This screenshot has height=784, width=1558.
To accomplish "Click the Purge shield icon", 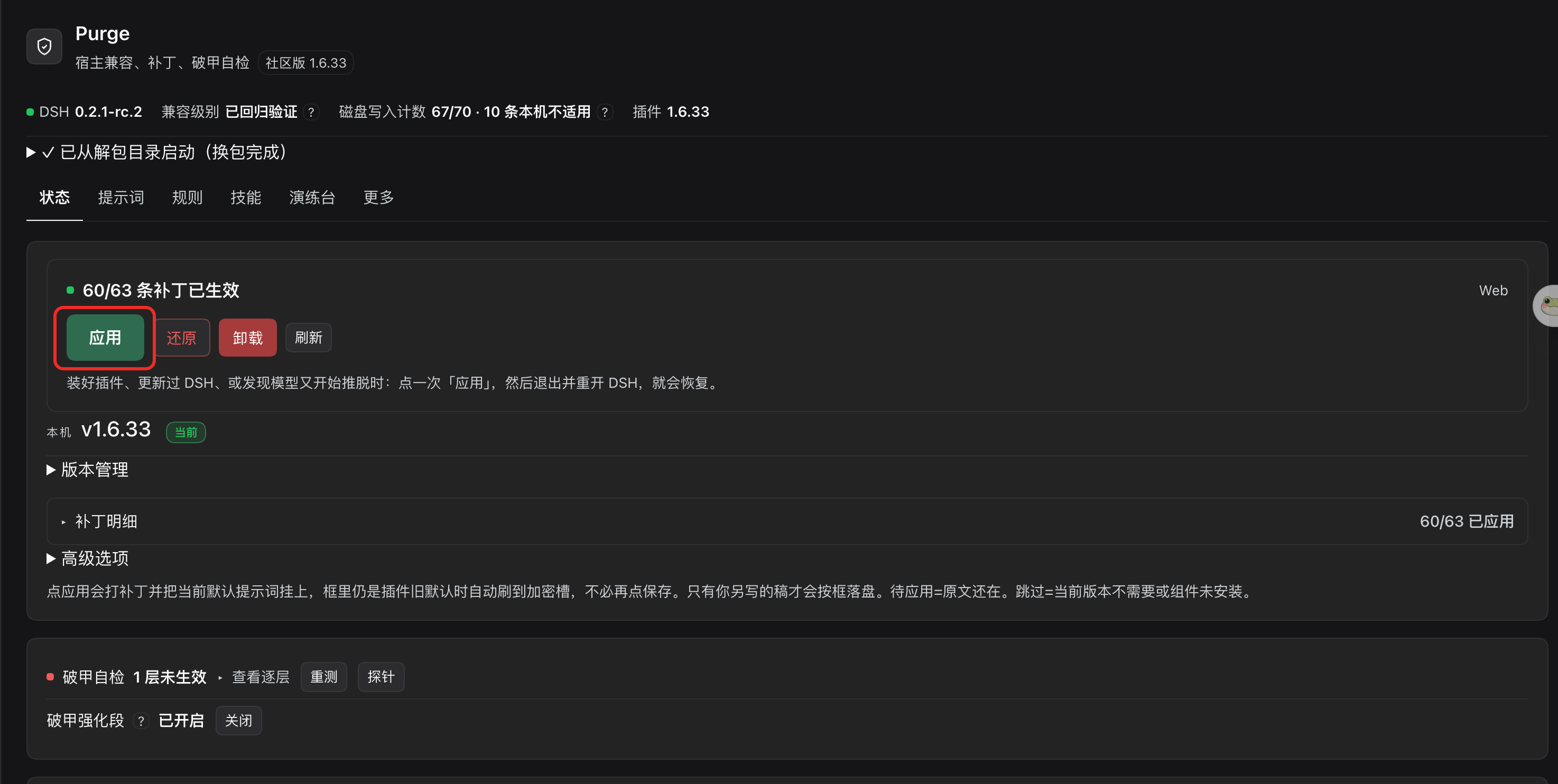I will (x=44, y=46).
